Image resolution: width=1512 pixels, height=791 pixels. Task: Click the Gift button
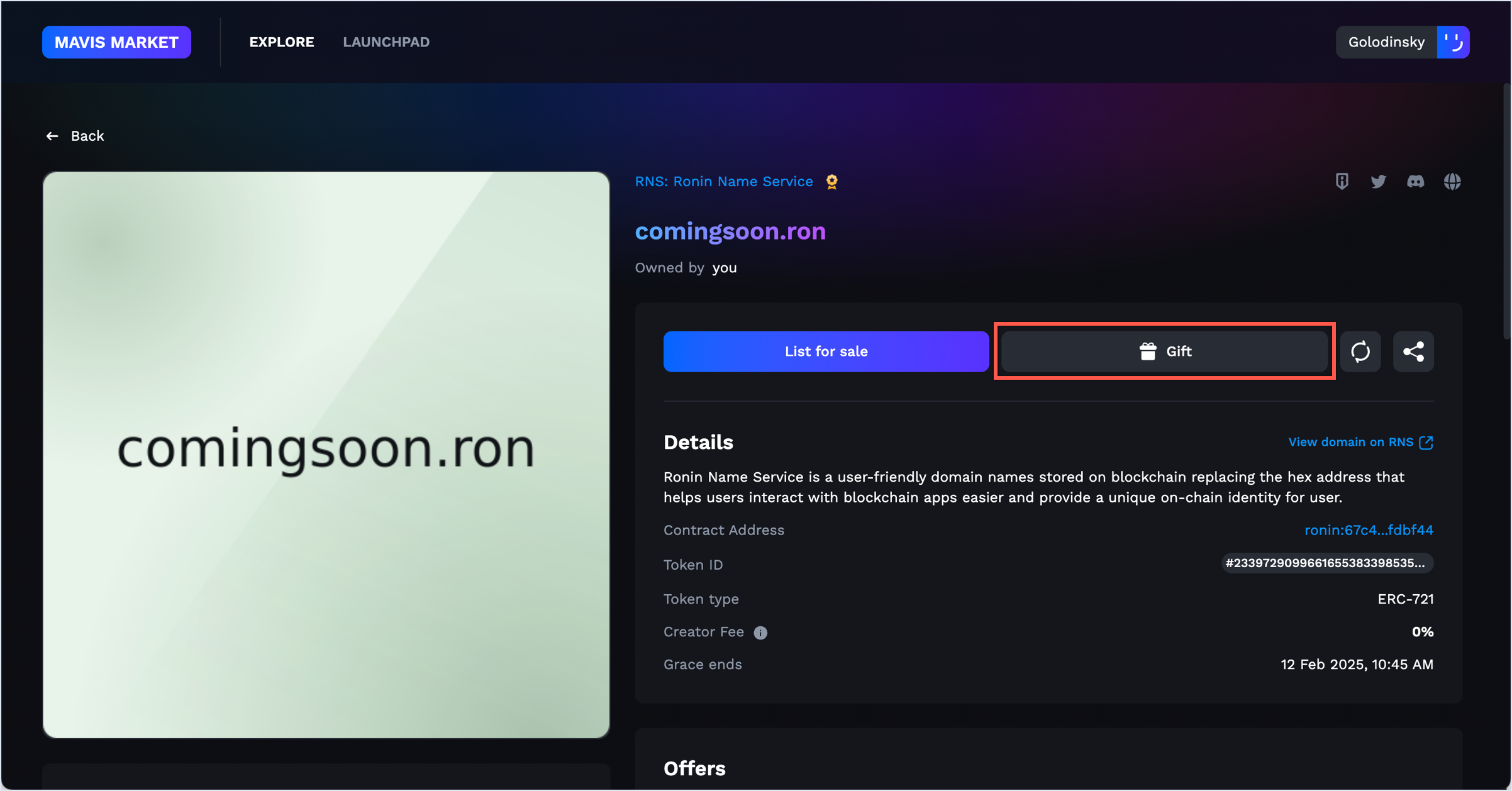[1164, 351]
